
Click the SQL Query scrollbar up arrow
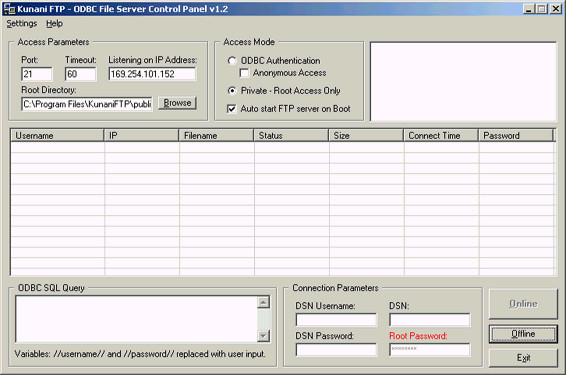264,302
